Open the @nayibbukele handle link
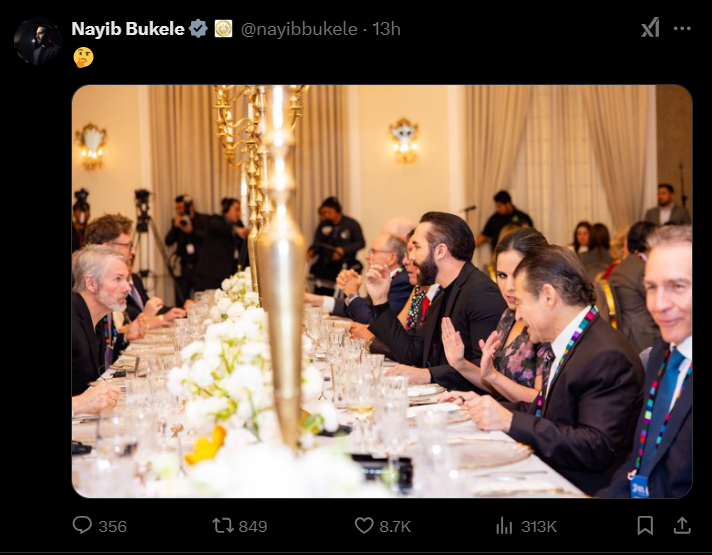712x555 pixels. click(302, 29)
